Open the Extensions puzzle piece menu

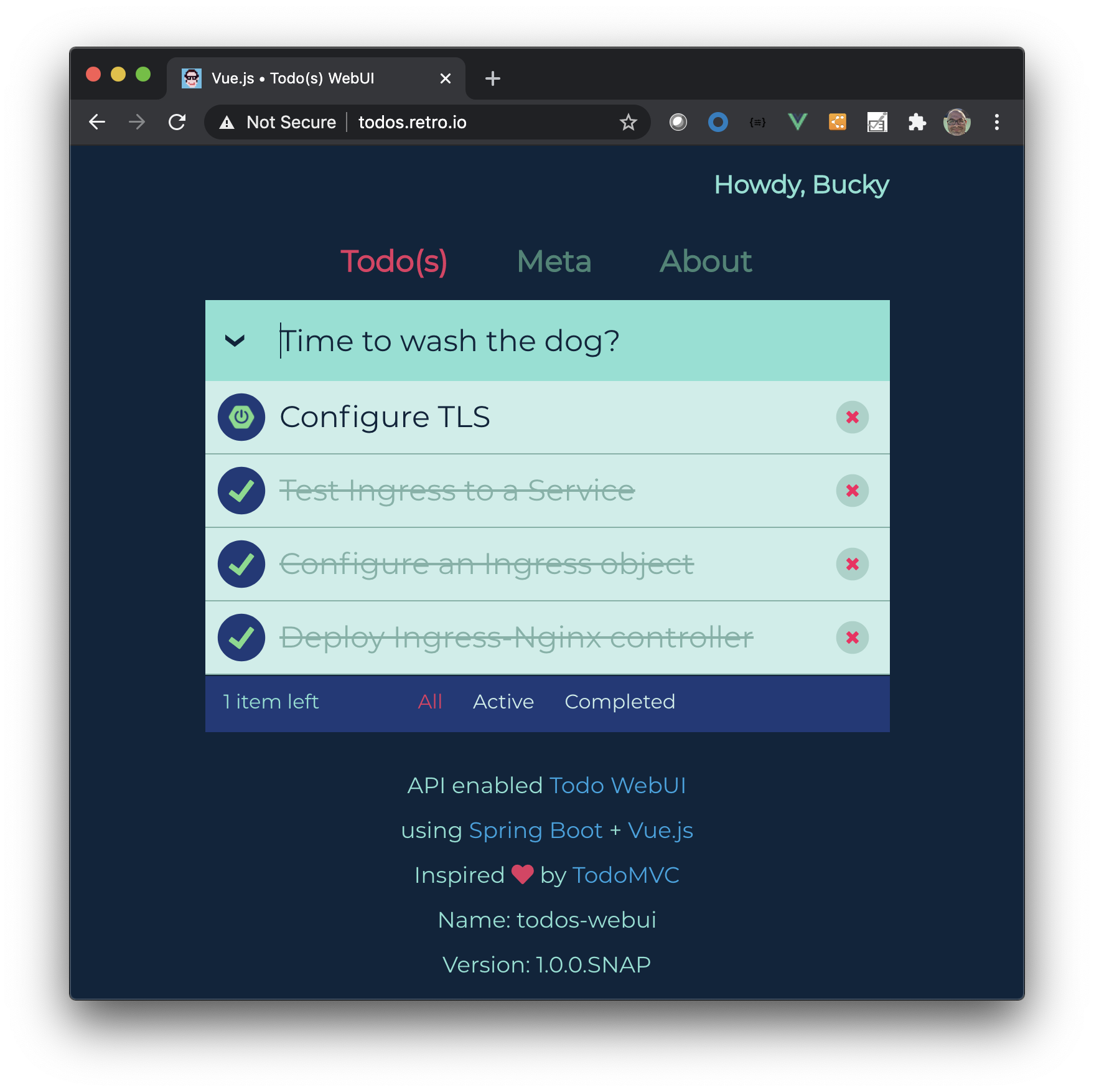(917, 122)
